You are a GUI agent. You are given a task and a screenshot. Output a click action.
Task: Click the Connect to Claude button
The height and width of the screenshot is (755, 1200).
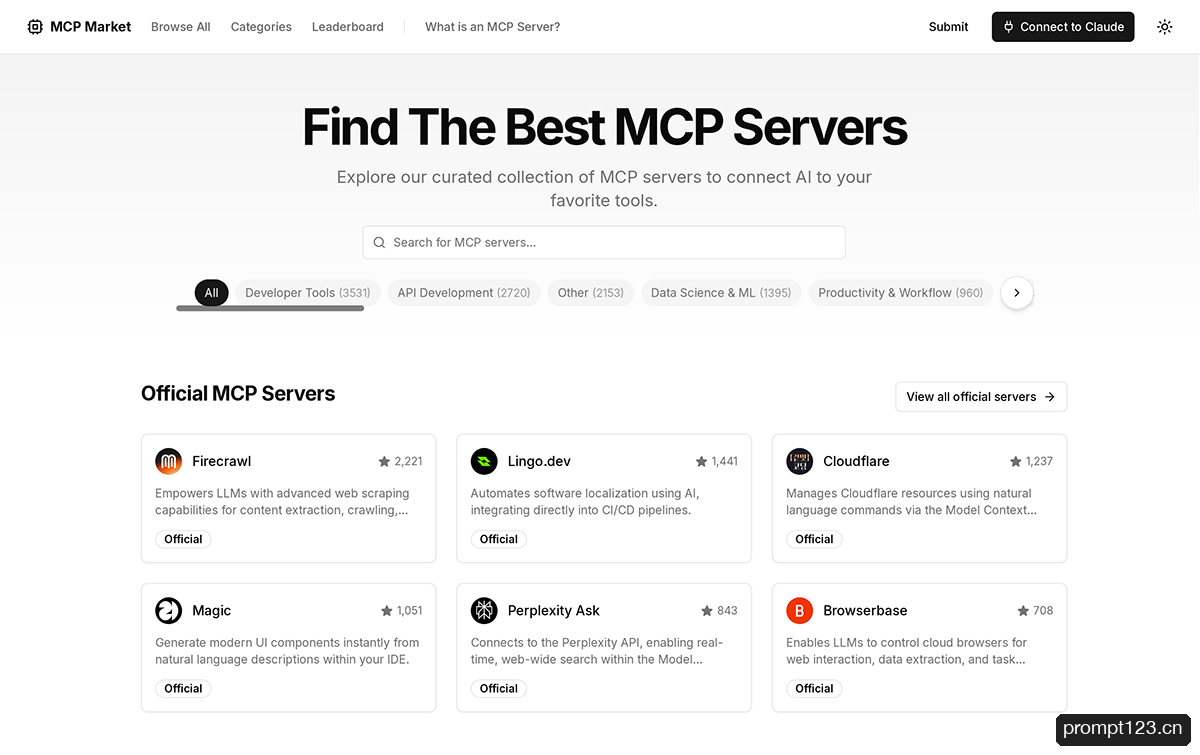1063,27
